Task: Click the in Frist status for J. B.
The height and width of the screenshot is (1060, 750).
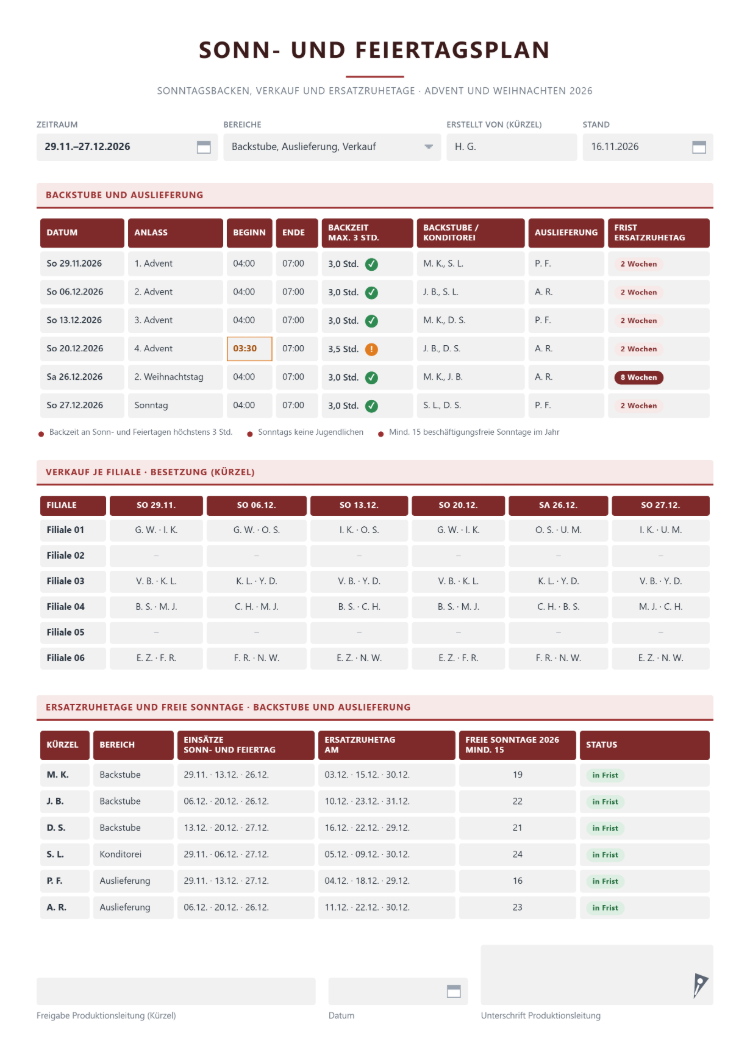Action: pos(605,802)
